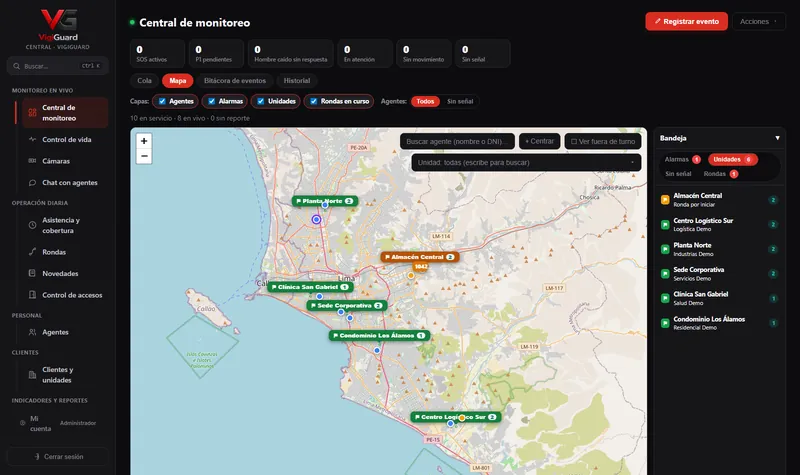Select Sede Corporativa list row

pos(719,274)
